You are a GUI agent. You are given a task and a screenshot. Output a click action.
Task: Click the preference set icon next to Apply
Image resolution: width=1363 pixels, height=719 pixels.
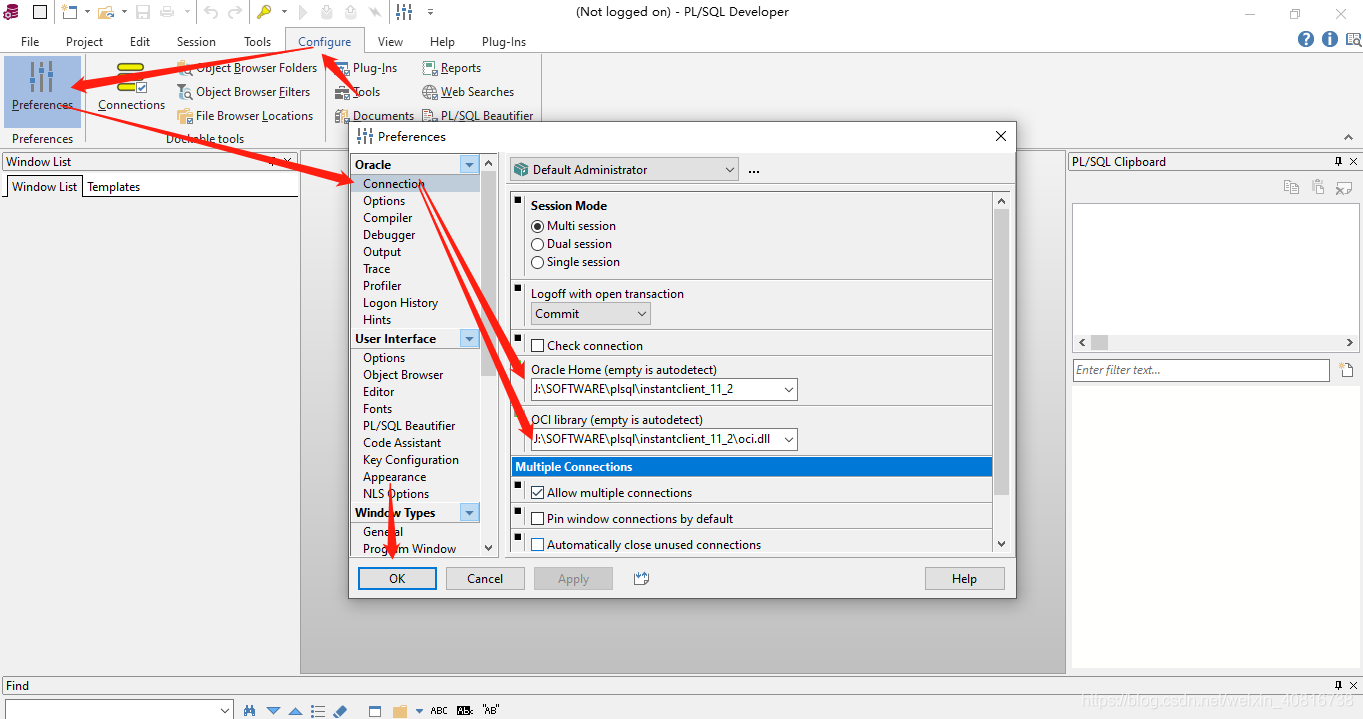(x=642, y=578)
